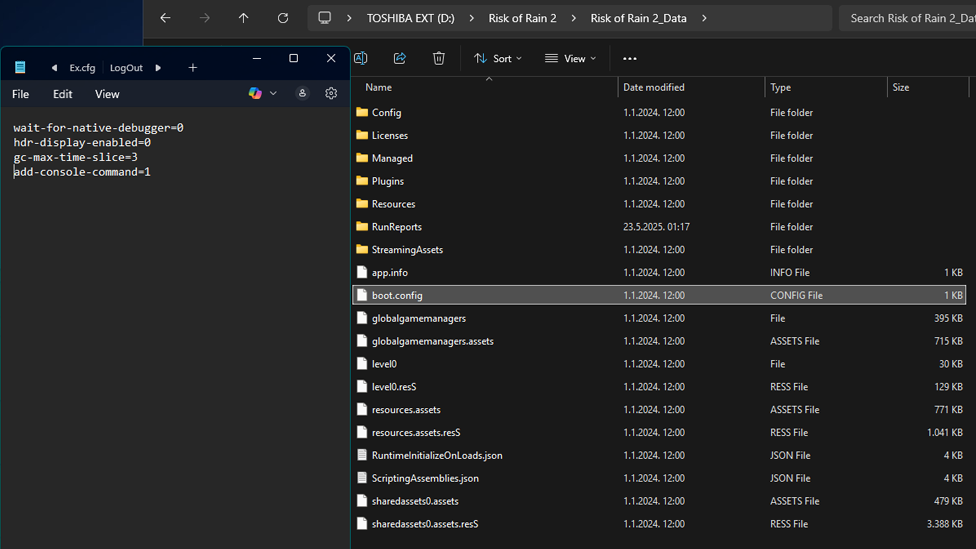Screen dimensions: 976x549
Task: Click the Config folder icon
Action: [x=362, y=112]
